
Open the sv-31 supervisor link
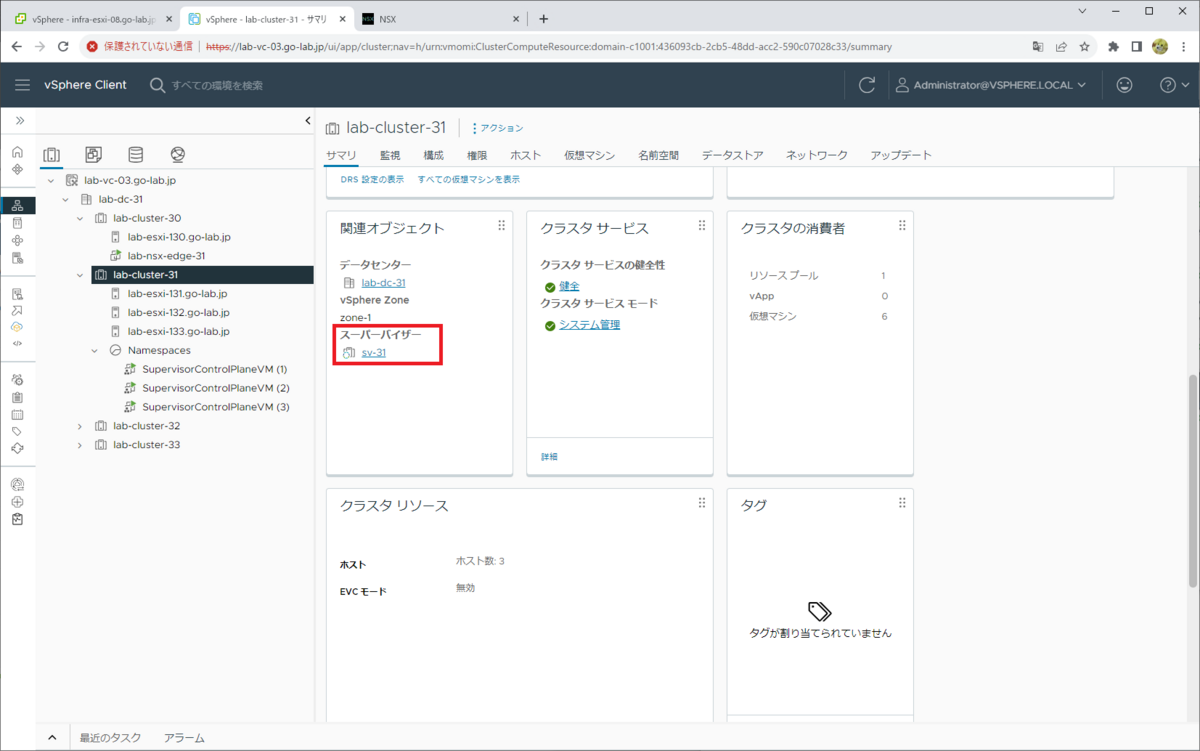pos(373,353)
